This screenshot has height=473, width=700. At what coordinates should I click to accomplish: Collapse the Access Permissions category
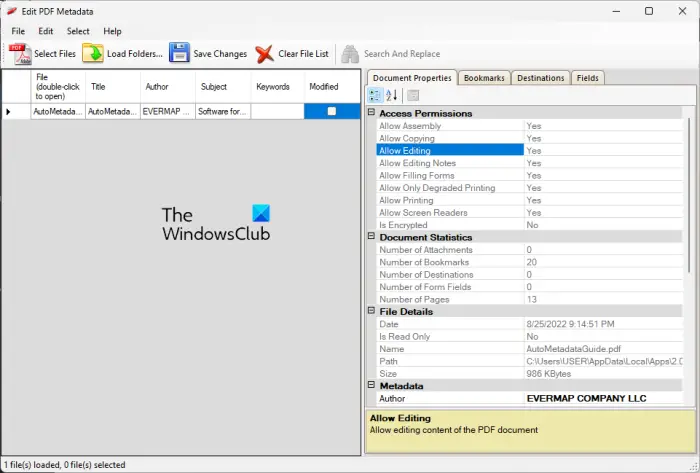[371, 112]
